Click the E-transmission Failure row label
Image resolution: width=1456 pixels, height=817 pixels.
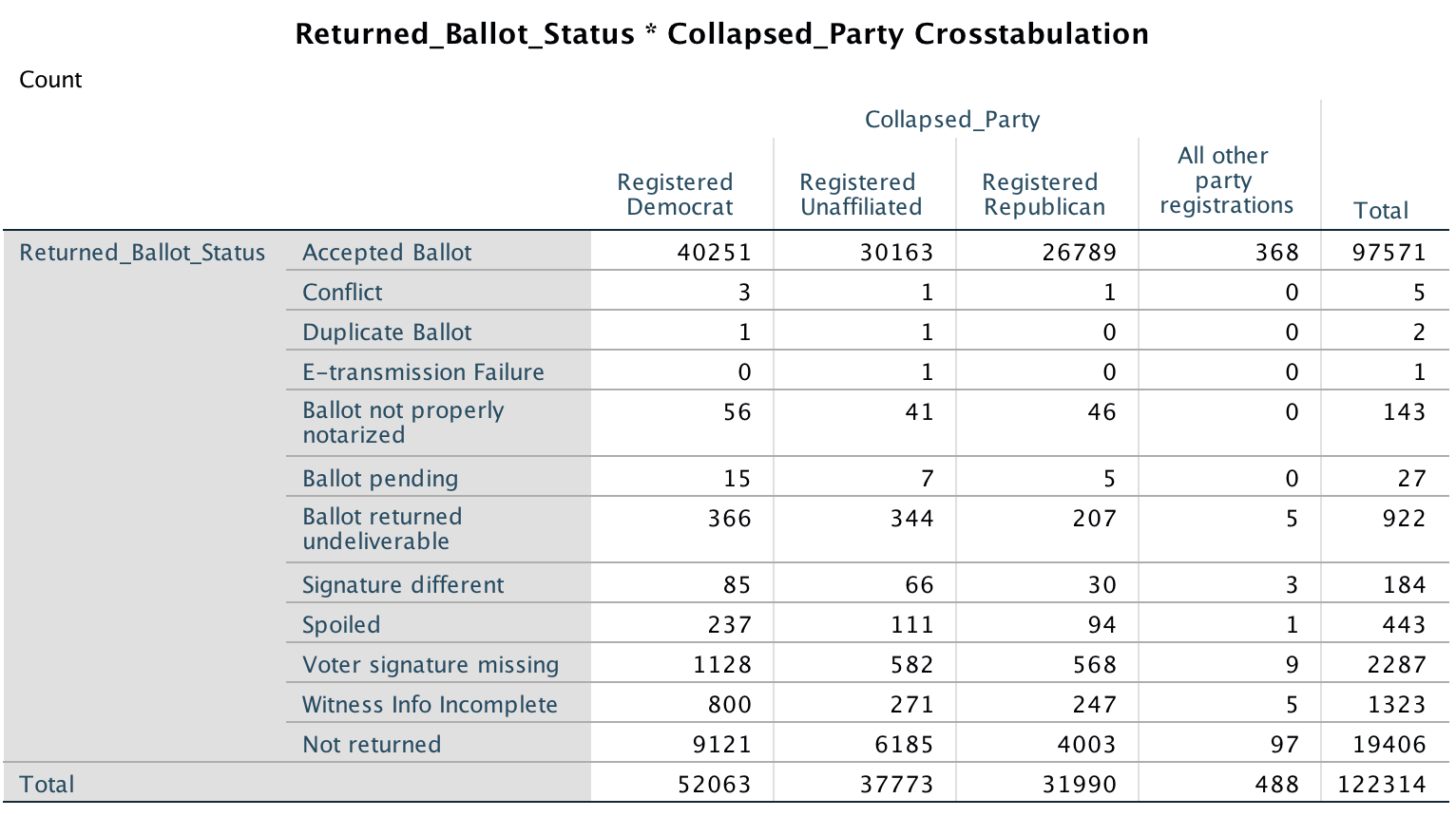pyautogui.click(x=423, y=372)
